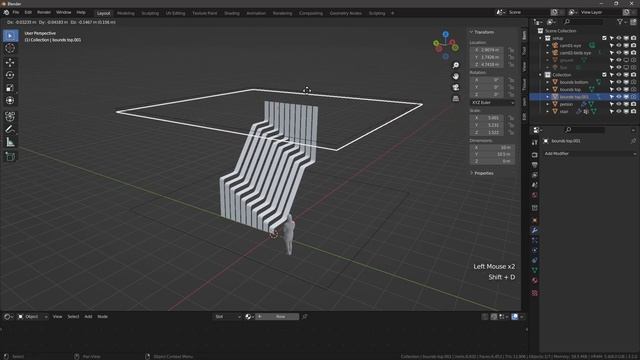
Task: Select the Scale tool in toolbar
Action: coord(10,88)
